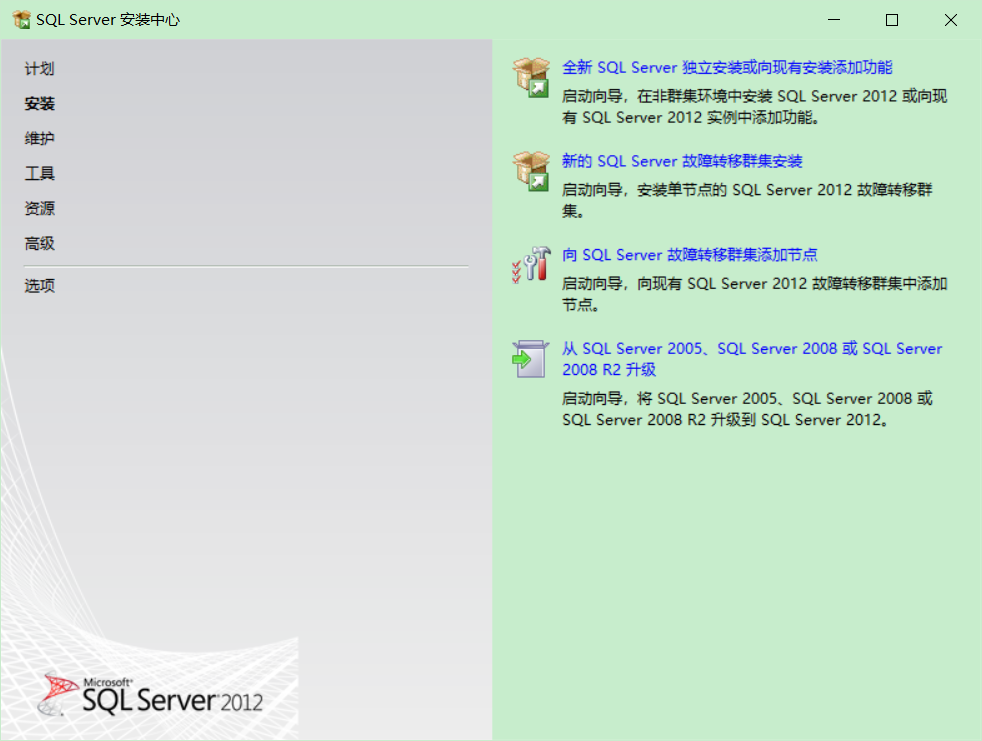The height and width of the screenshot is (741, 982).
Task: Click description text 启动向导，安装单节点的 SQL Server 2012 故障转移群集
Action: pos(747,200)
